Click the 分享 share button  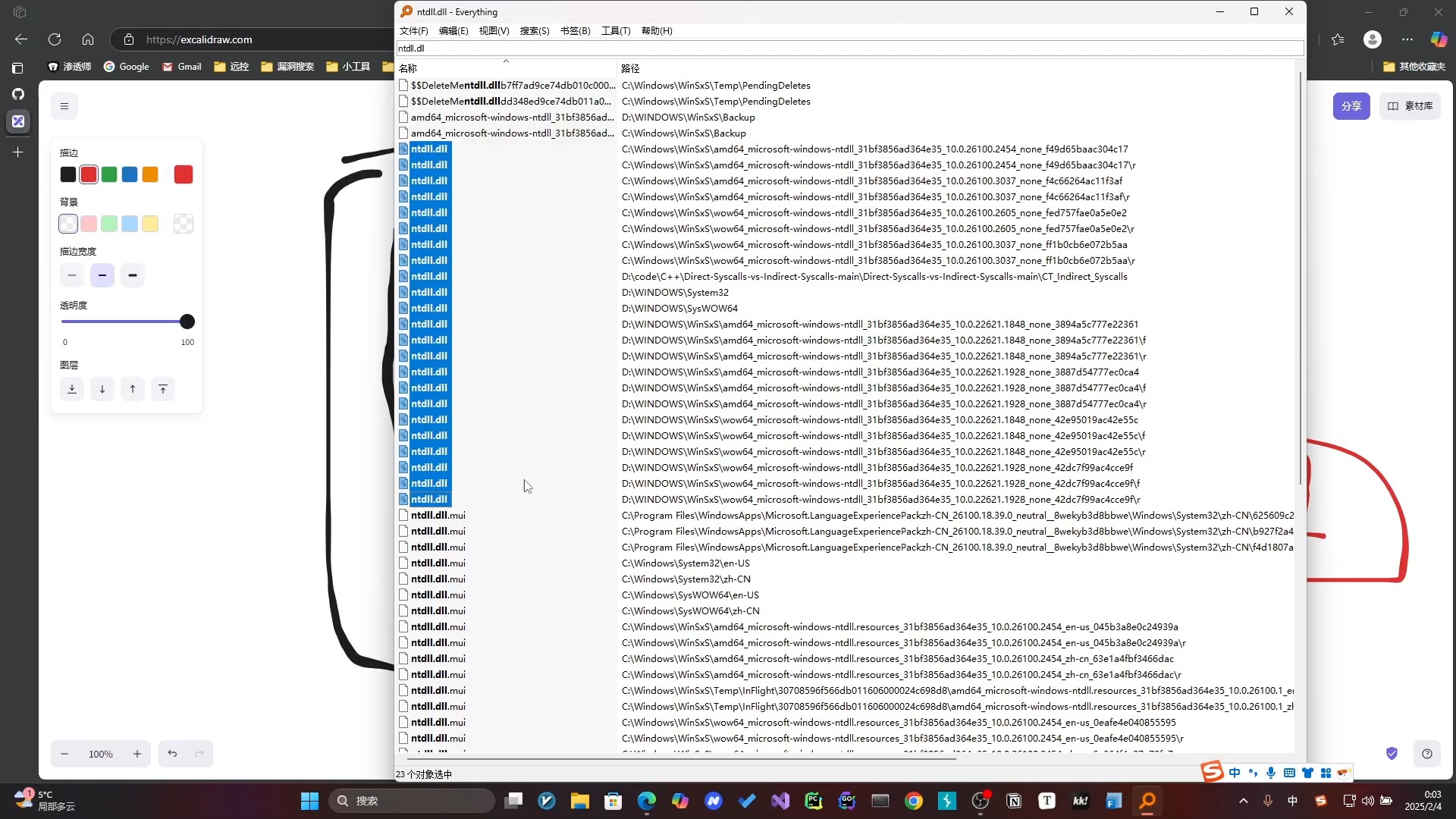point(1351,106)
